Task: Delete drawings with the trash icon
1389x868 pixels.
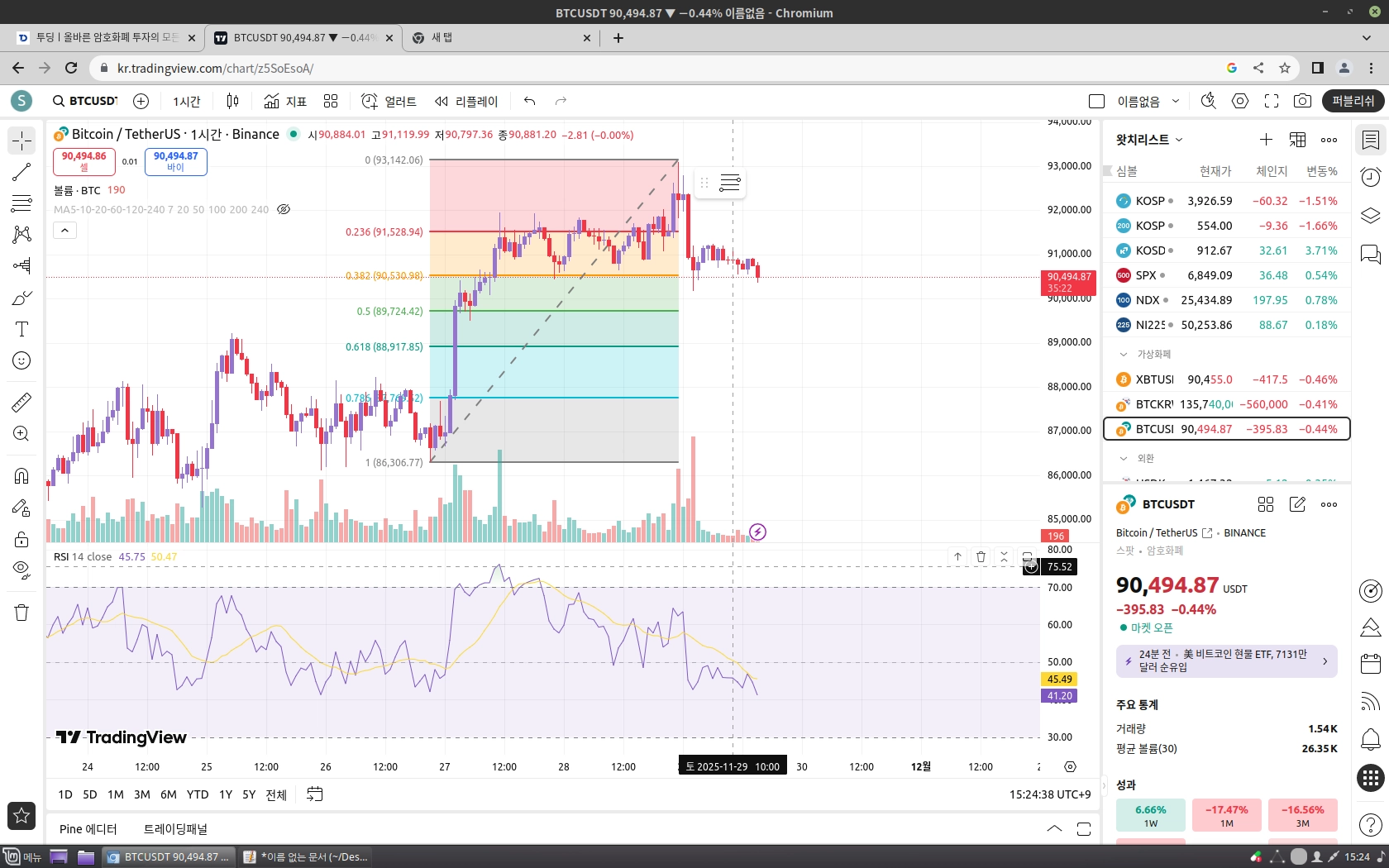Action: (21, 613)
